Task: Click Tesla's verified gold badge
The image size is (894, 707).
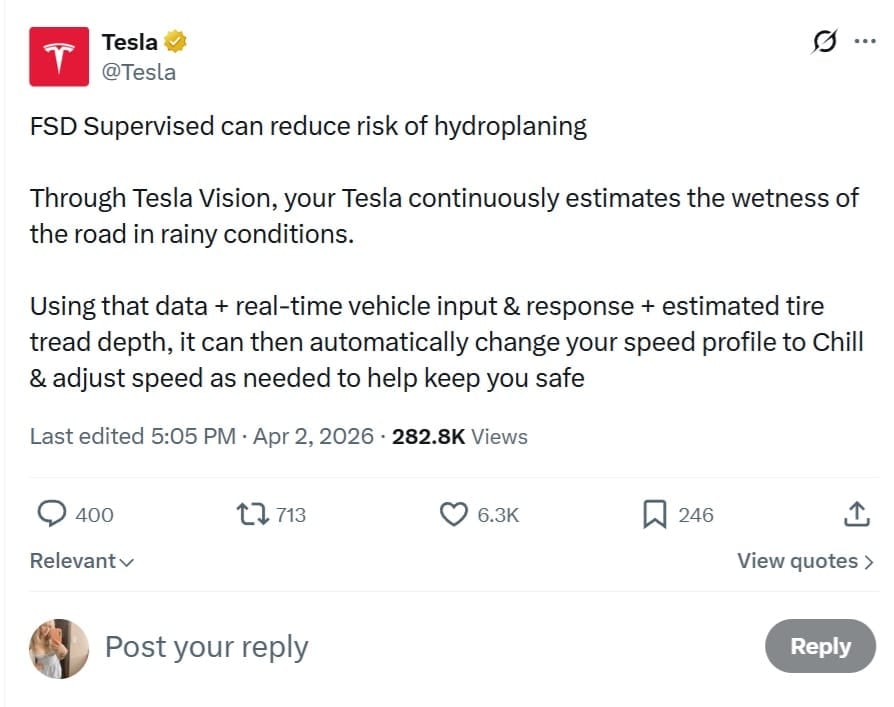Action: click(x=177, y=41)
